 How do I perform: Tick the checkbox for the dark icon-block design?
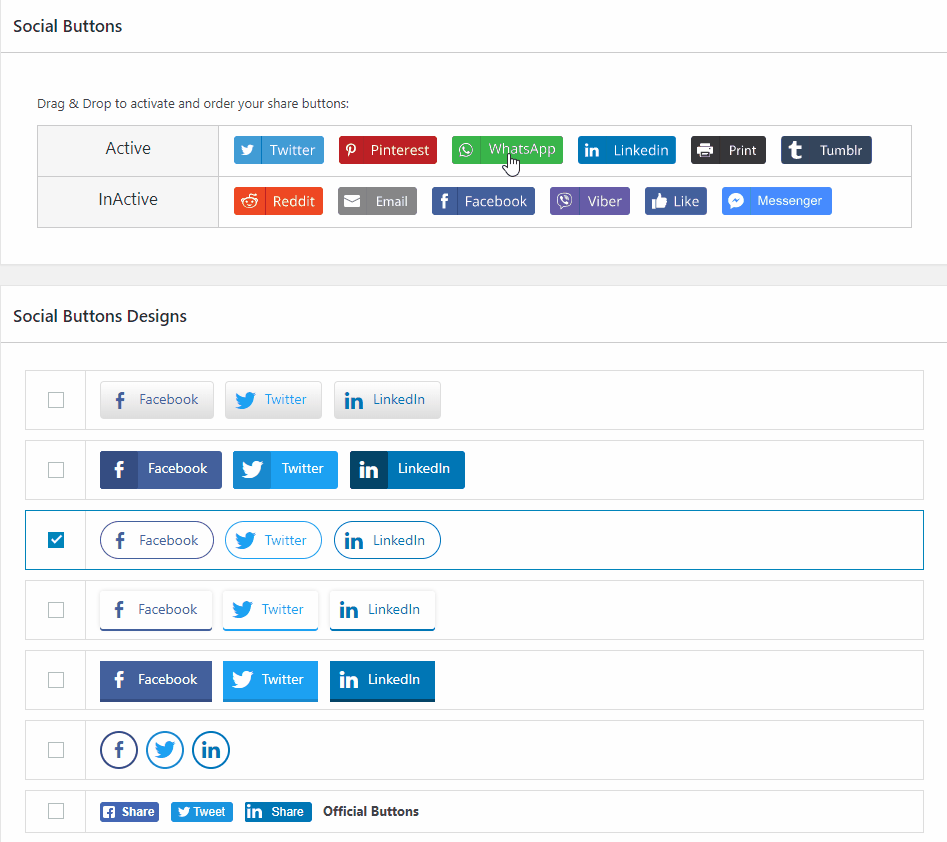click(56, 470)
